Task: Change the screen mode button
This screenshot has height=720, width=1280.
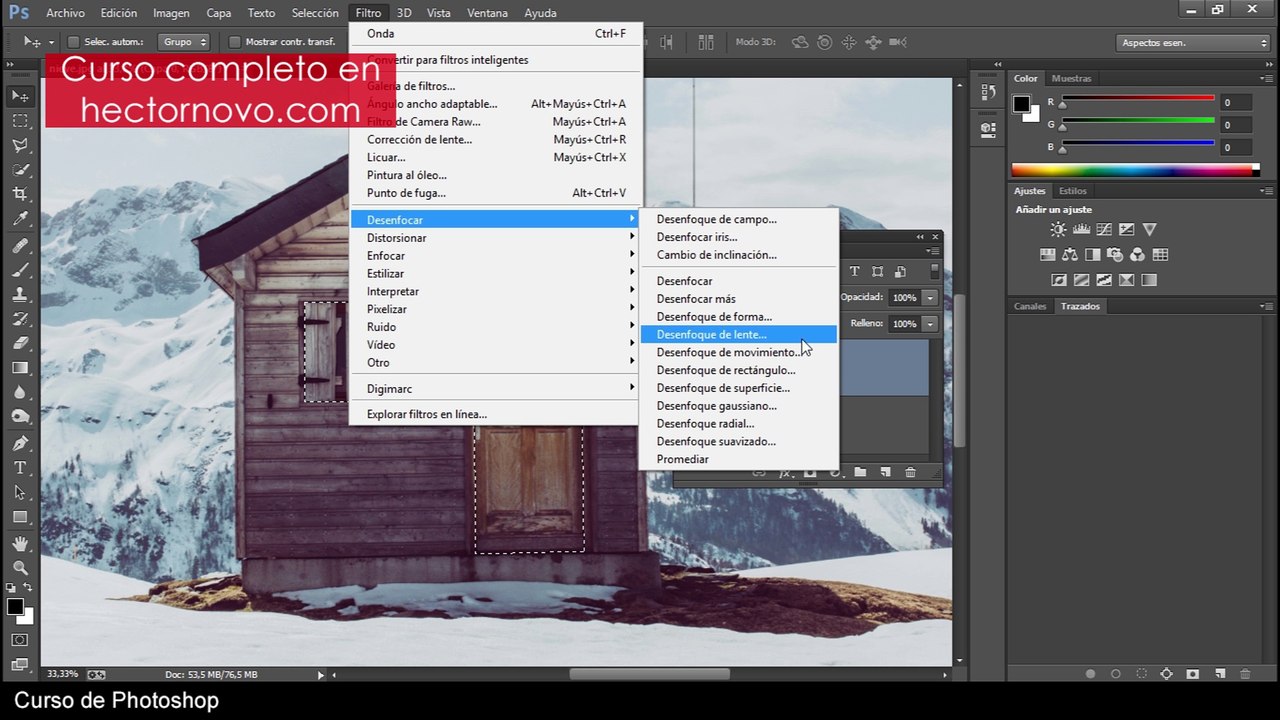Action: (20, 664)
